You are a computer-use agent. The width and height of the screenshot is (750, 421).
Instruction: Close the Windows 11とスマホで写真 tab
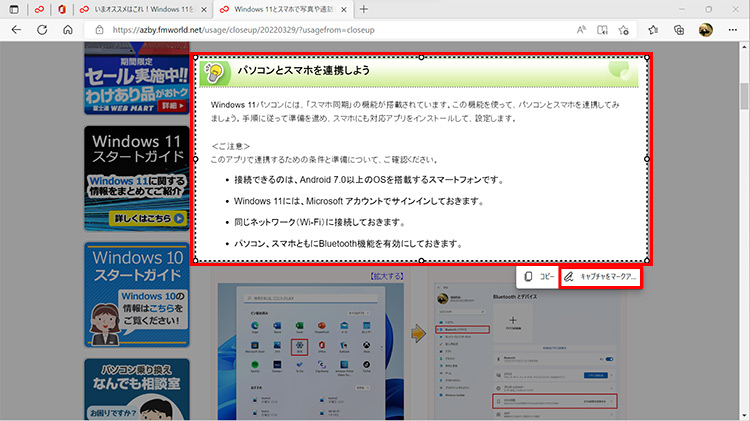pyautogui.click(x=344, y=9)
